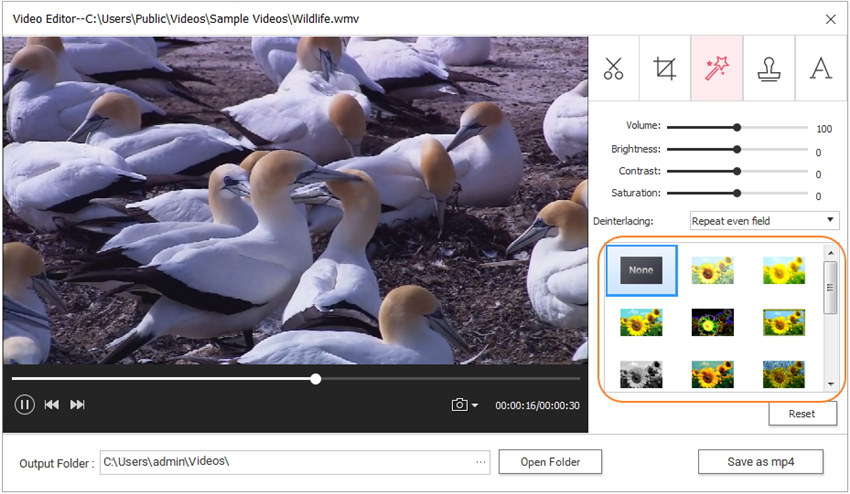Choose the black-and-white sunflower effect
This screenshot has width=850, height=494.
(641, 374)
